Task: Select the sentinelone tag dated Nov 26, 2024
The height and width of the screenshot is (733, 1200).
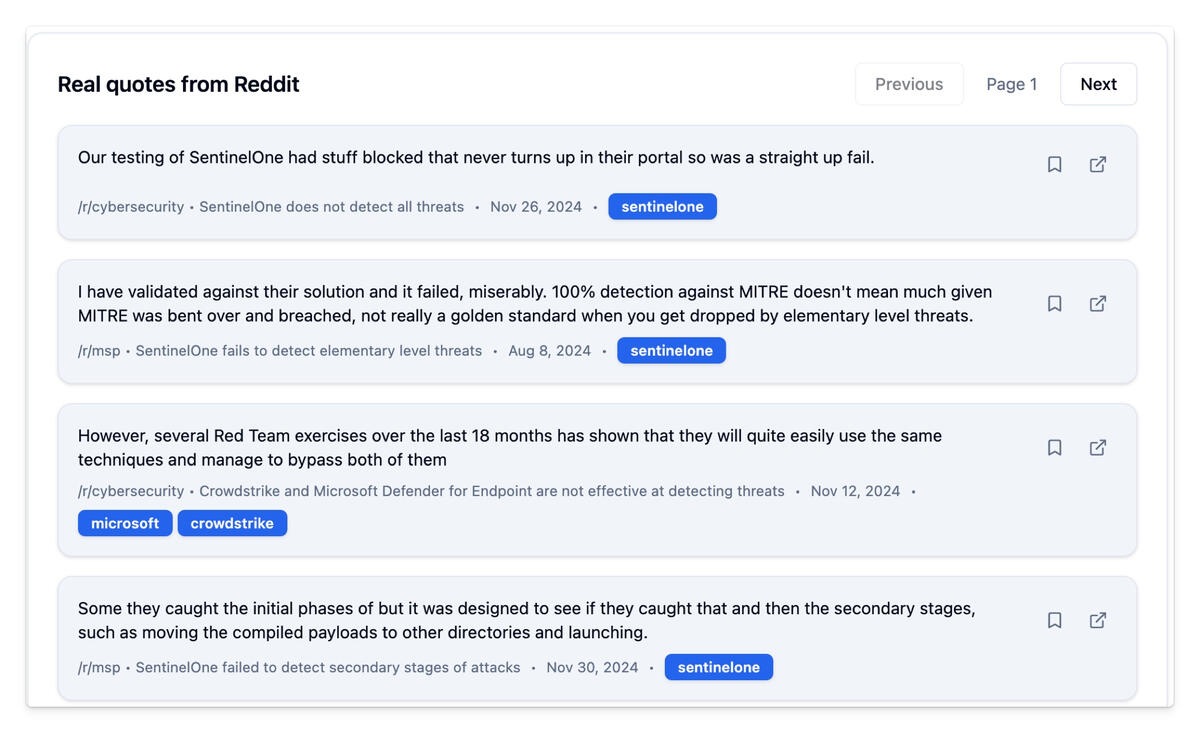Action: [x=662, y=207]
